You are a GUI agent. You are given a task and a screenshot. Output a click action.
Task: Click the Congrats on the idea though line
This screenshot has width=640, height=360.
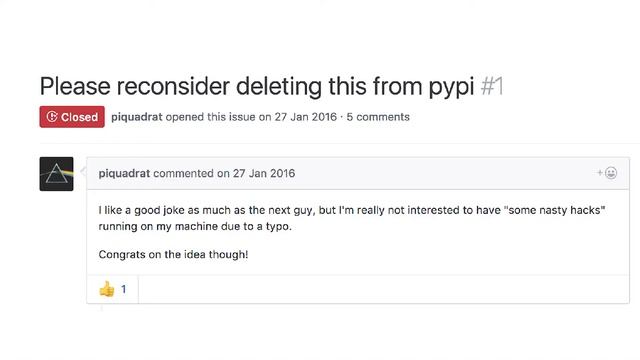pos(173,255)
